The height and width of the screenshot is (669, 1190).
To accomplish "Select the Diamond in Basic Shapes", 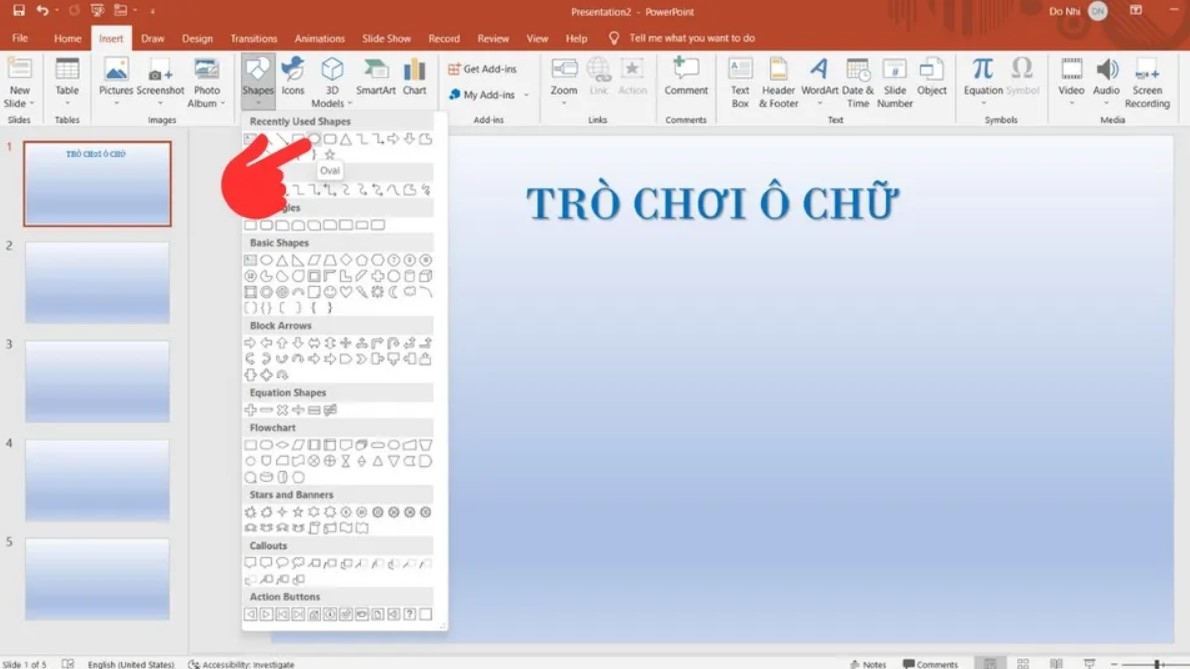I will tap(346, 260).
